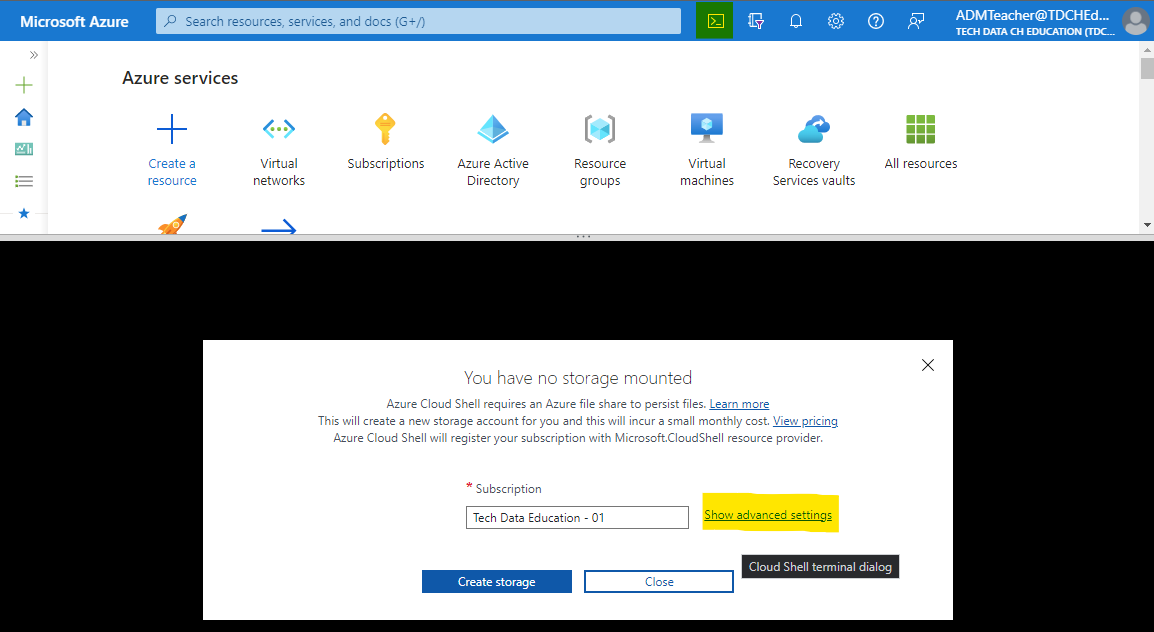The height and width of the screenshot is (632, 1154).
Task: Click the portal page vertical scrollbar
Action: pos(1147,68)
